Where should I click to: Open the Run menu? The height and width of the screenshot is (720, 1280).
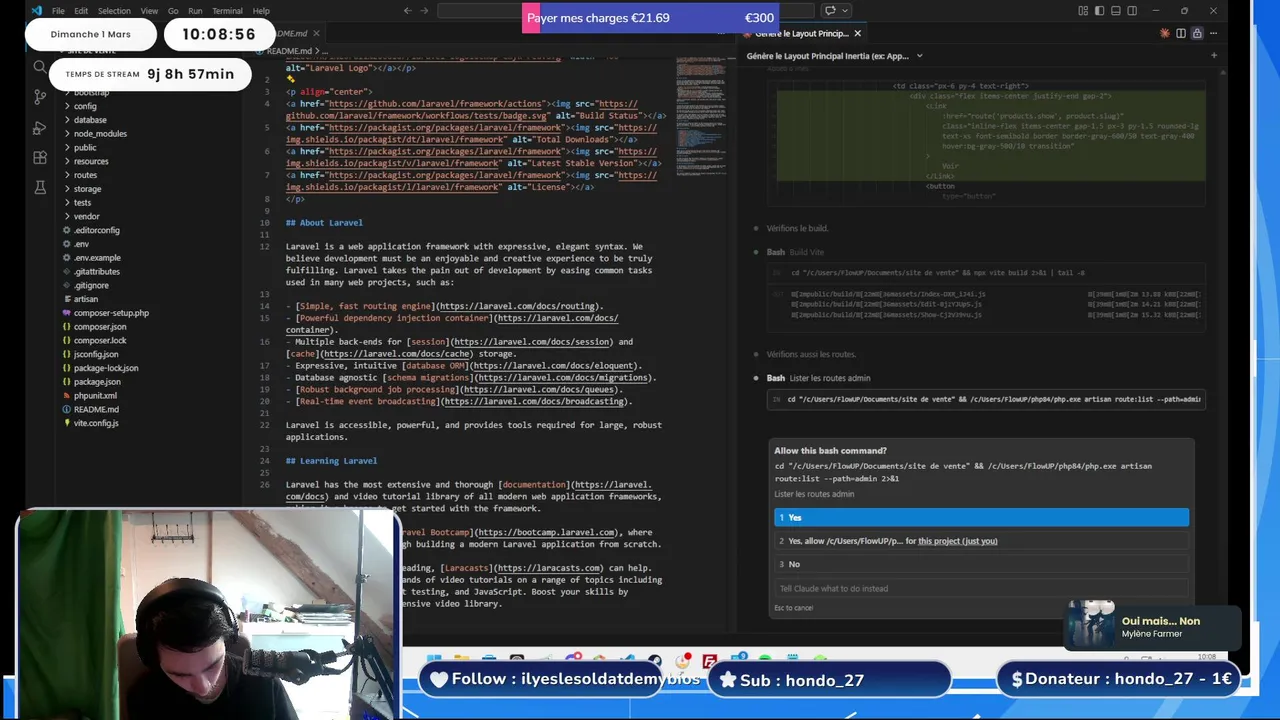(195, 10)
